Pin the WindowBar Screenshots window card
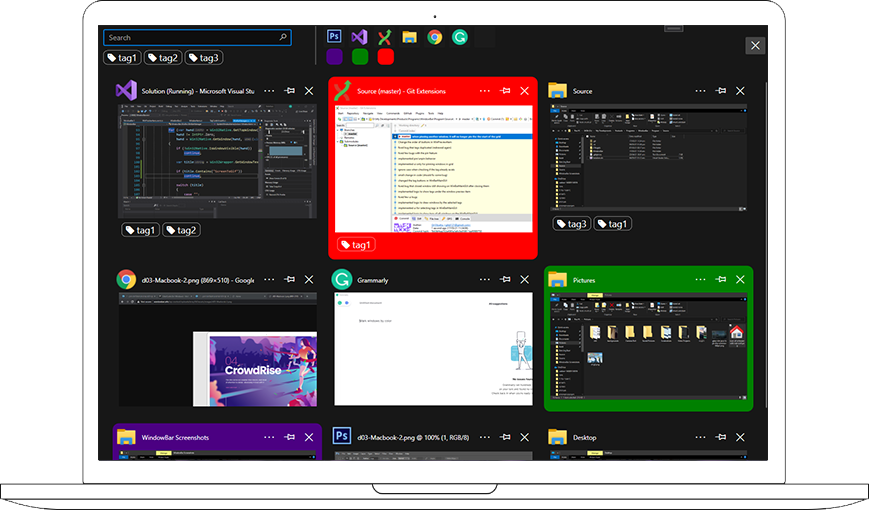Viewport: 869px width, 510px height. 289,437
